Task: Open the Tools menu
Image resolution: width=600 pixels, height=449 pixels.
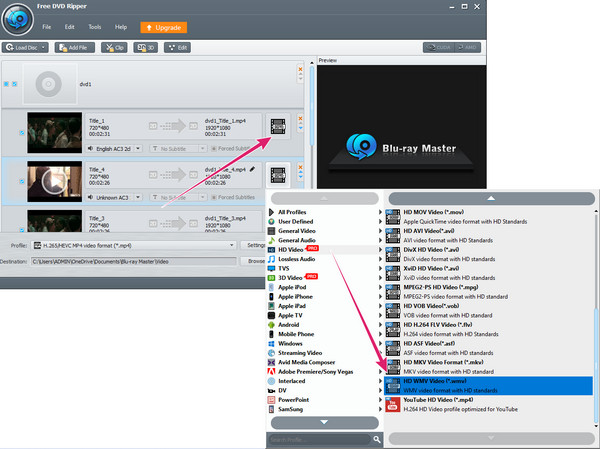Action: [95, 27]
